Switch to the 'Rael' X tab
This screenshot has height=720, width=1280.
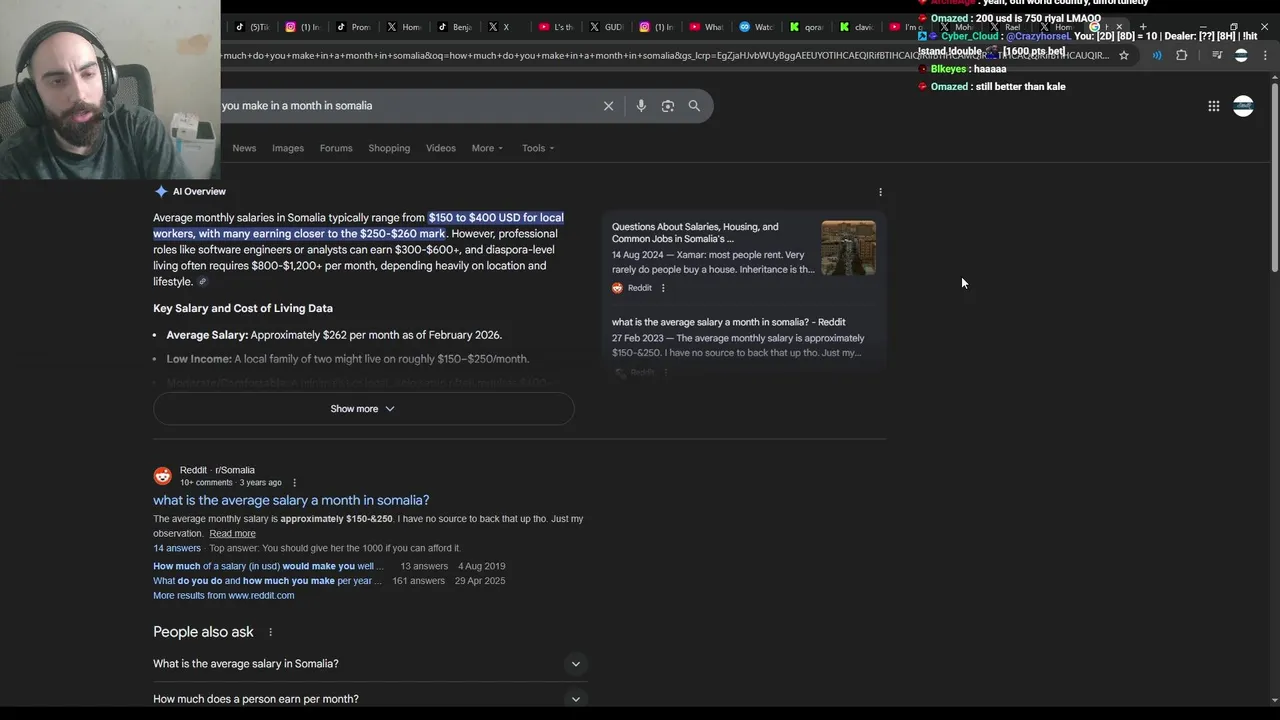point(1008,27)
